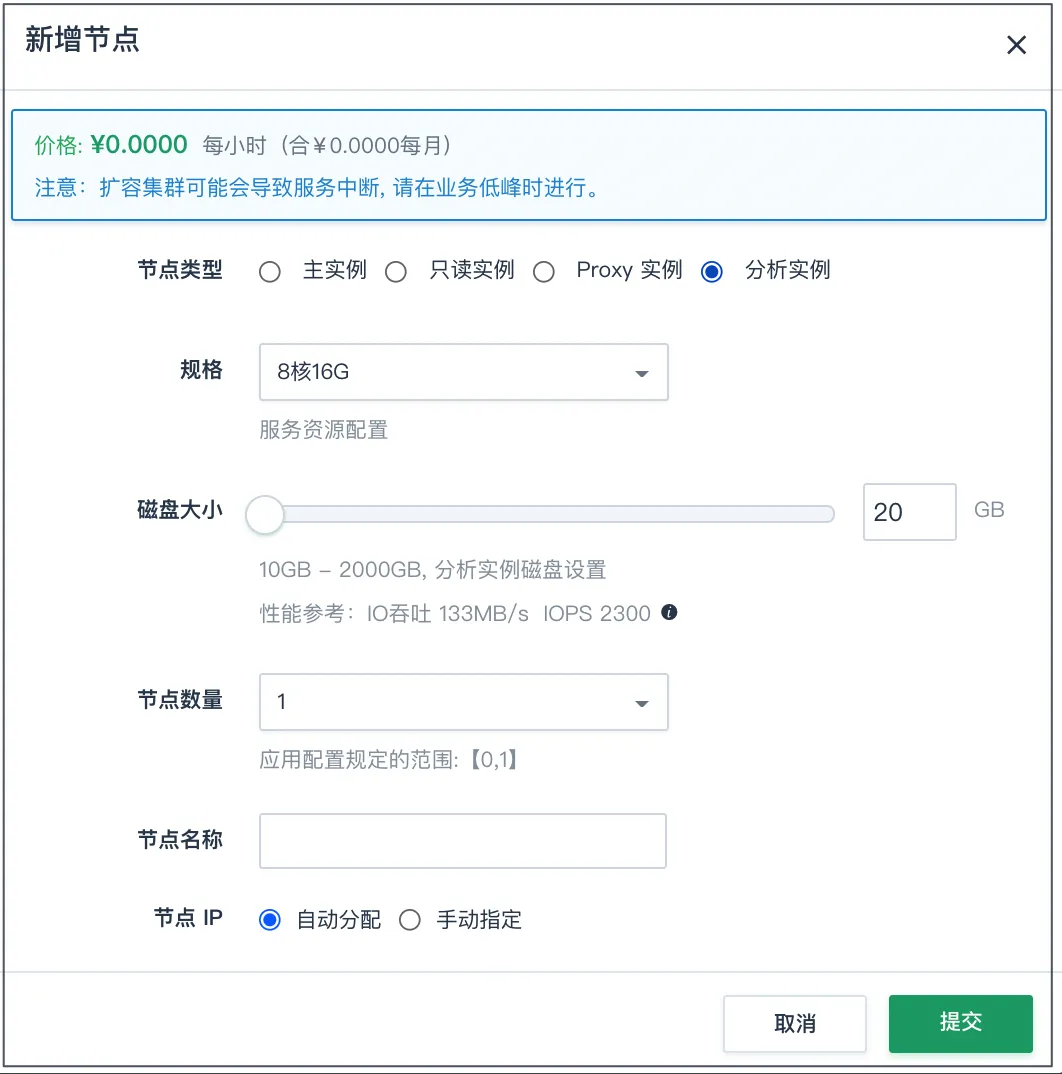
Task: Expand the 节点数量 dropdown
Action: pos(464,702)
